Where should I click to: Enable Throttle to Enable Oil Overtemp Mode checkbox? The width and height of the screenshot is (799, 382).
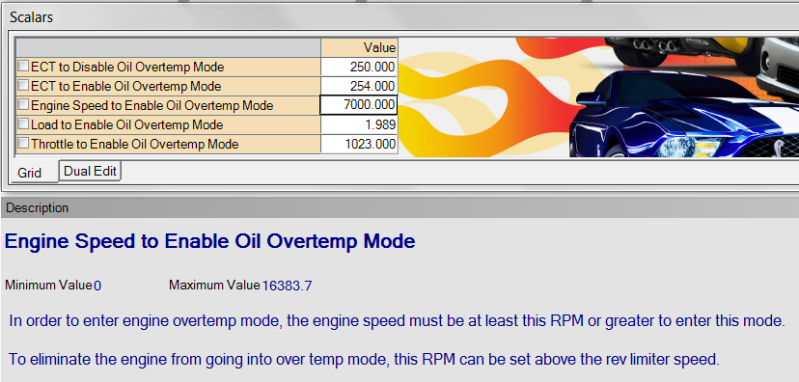23,144
